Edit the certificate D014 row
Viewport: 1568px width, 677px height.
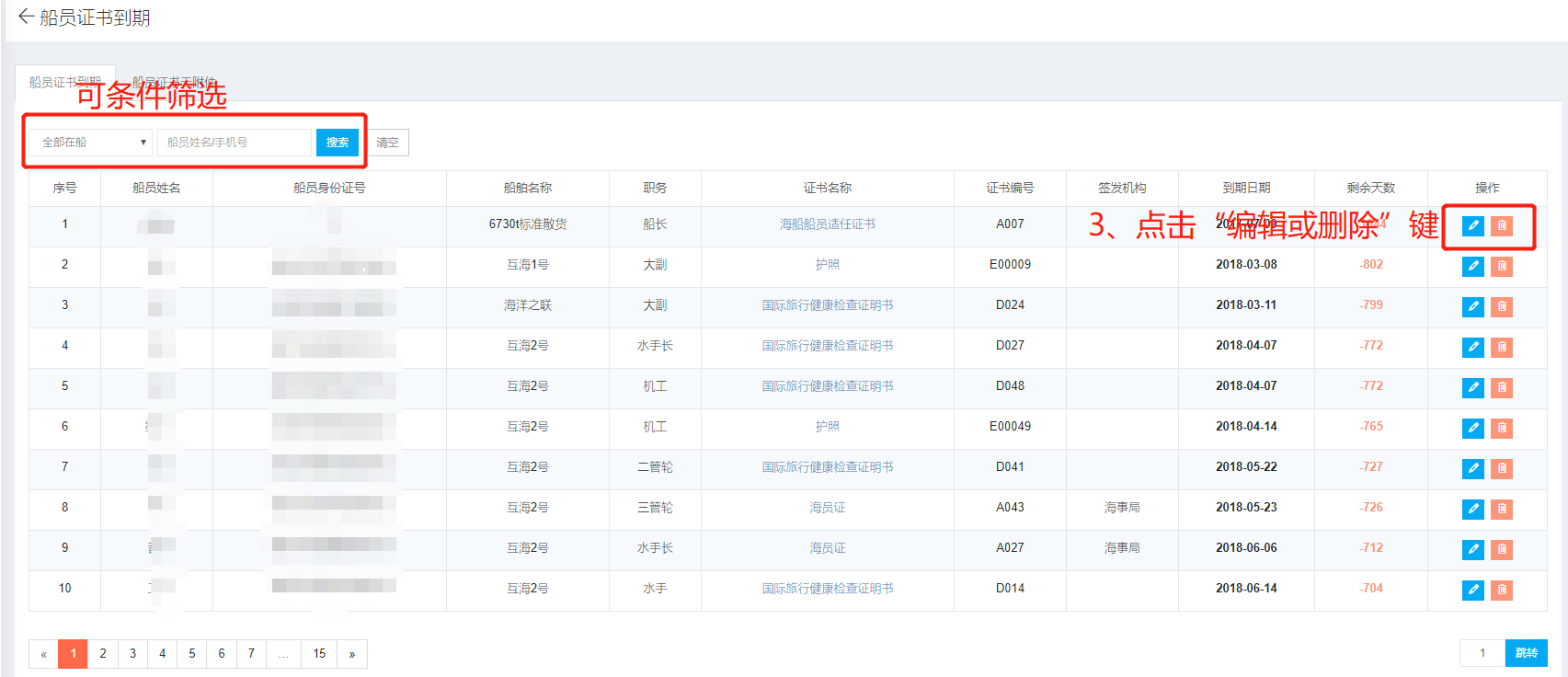coord(1472,590)
